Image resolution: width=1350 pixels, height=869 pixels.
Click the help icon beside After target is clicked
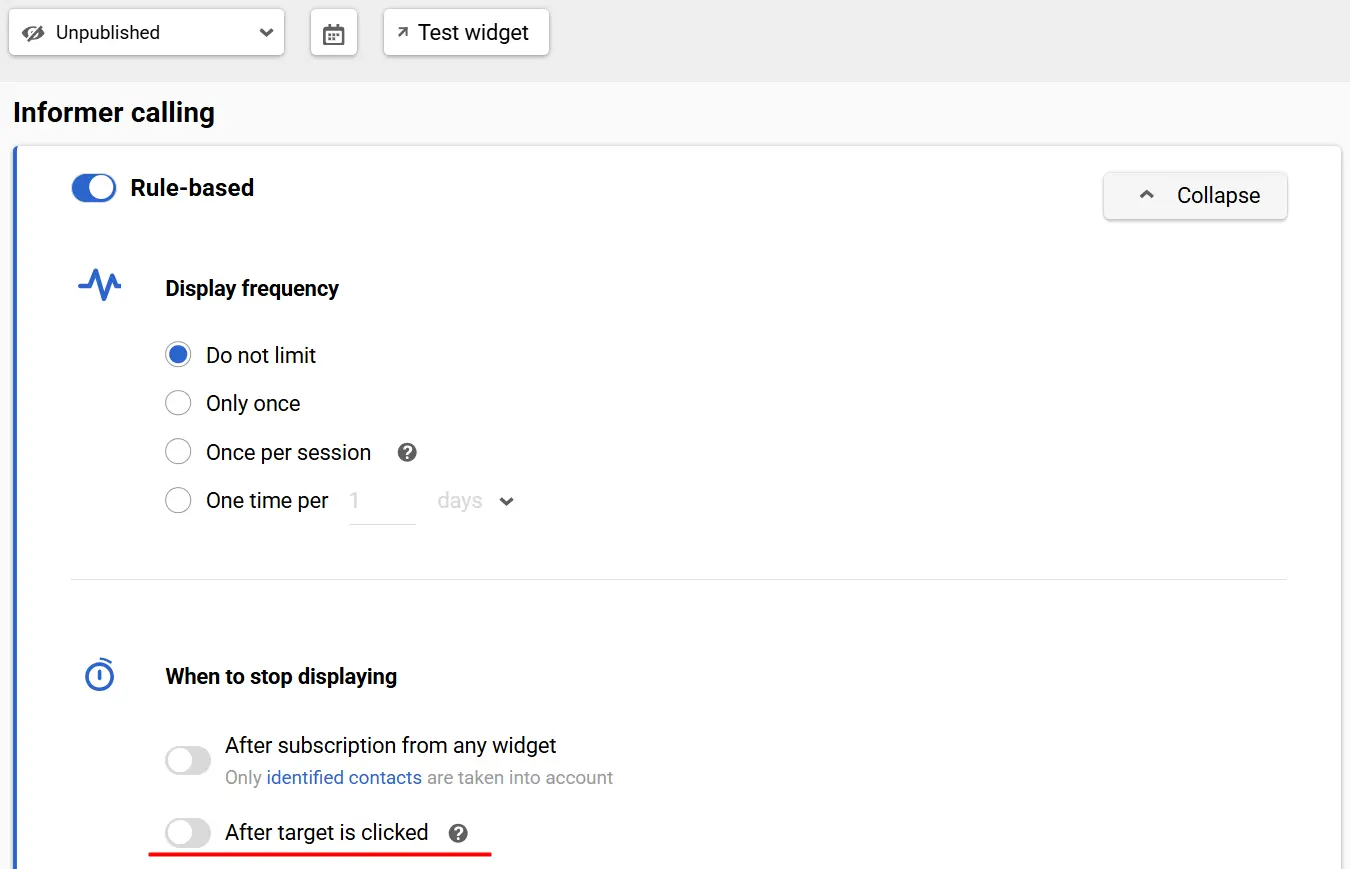coord(458,833)
